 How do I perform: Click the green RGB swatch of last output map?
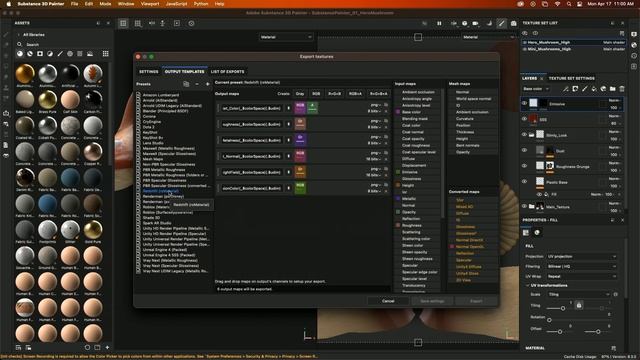(x=300, y=188)
